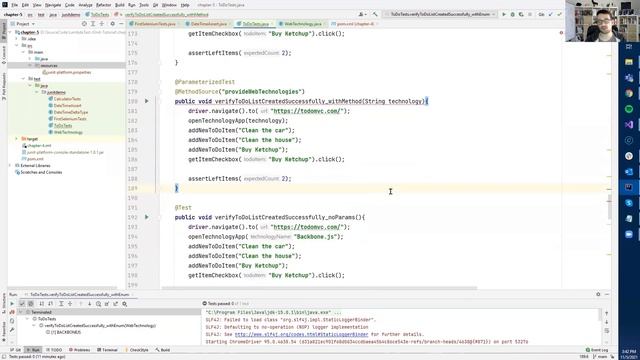
Task: Open Chrome from Windows taskbar
Action: [629, 93]
